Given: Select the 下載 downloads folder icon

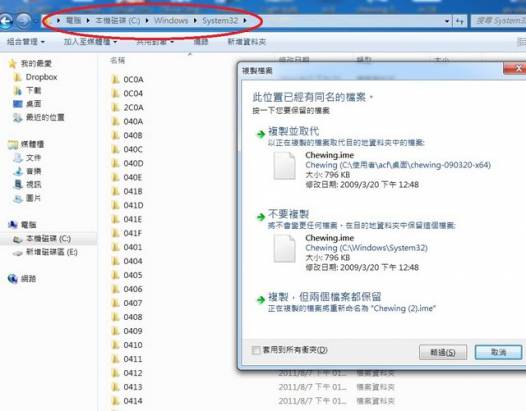Looking at the screenshot, I should [x=17, y=91].
